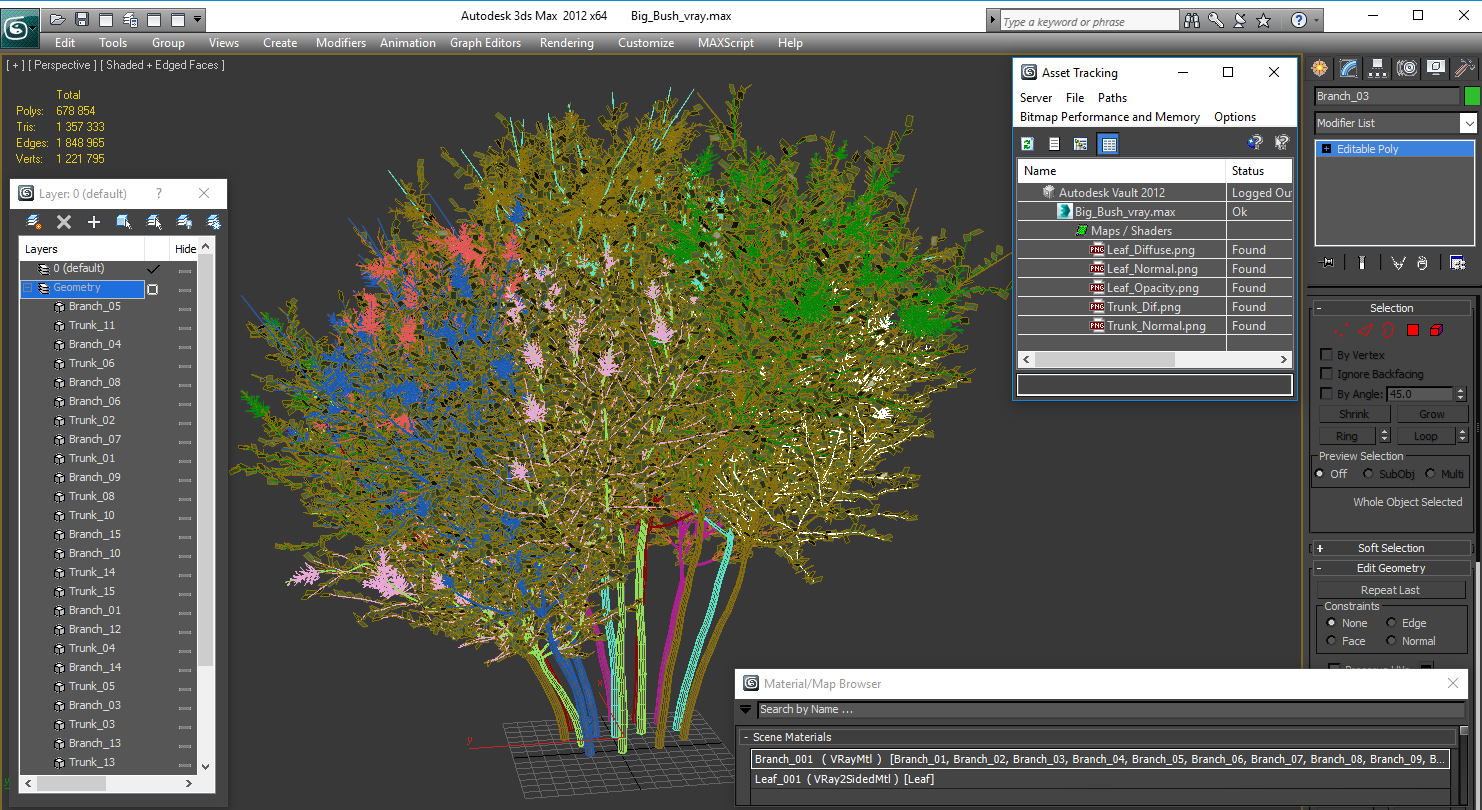
Task: Click the Grow selection button
Action: point(1432,414)
